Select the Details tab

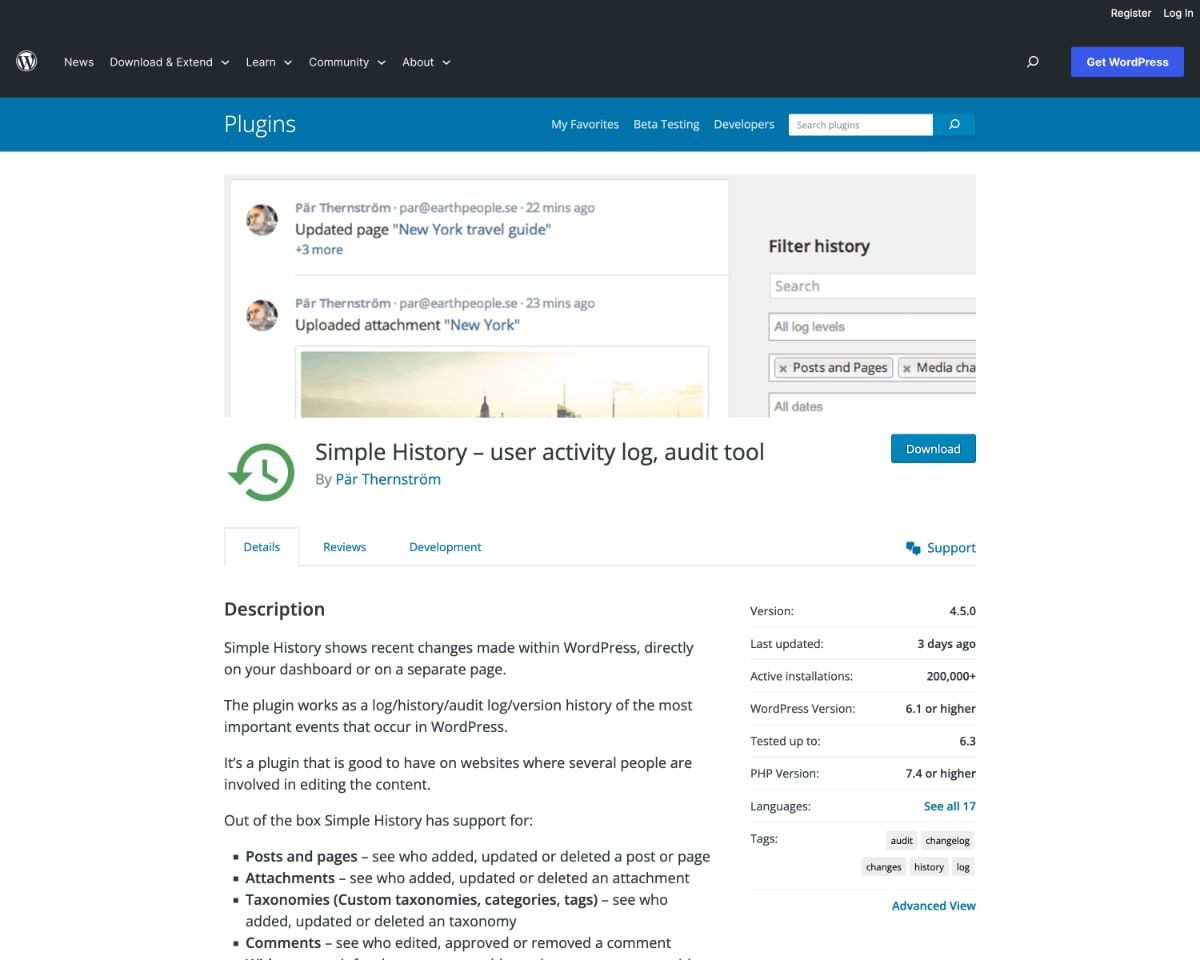[x=262, y=547]
